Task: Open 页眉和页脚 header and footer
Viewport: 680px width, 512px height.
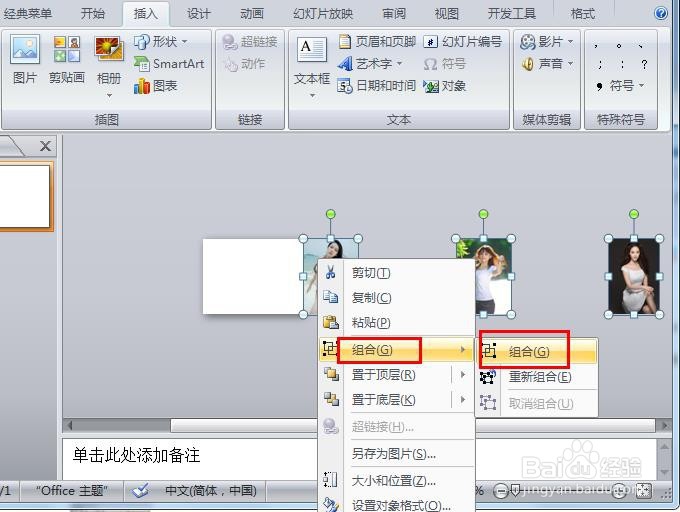Action: pyautogui.click(x=376, y=42)
